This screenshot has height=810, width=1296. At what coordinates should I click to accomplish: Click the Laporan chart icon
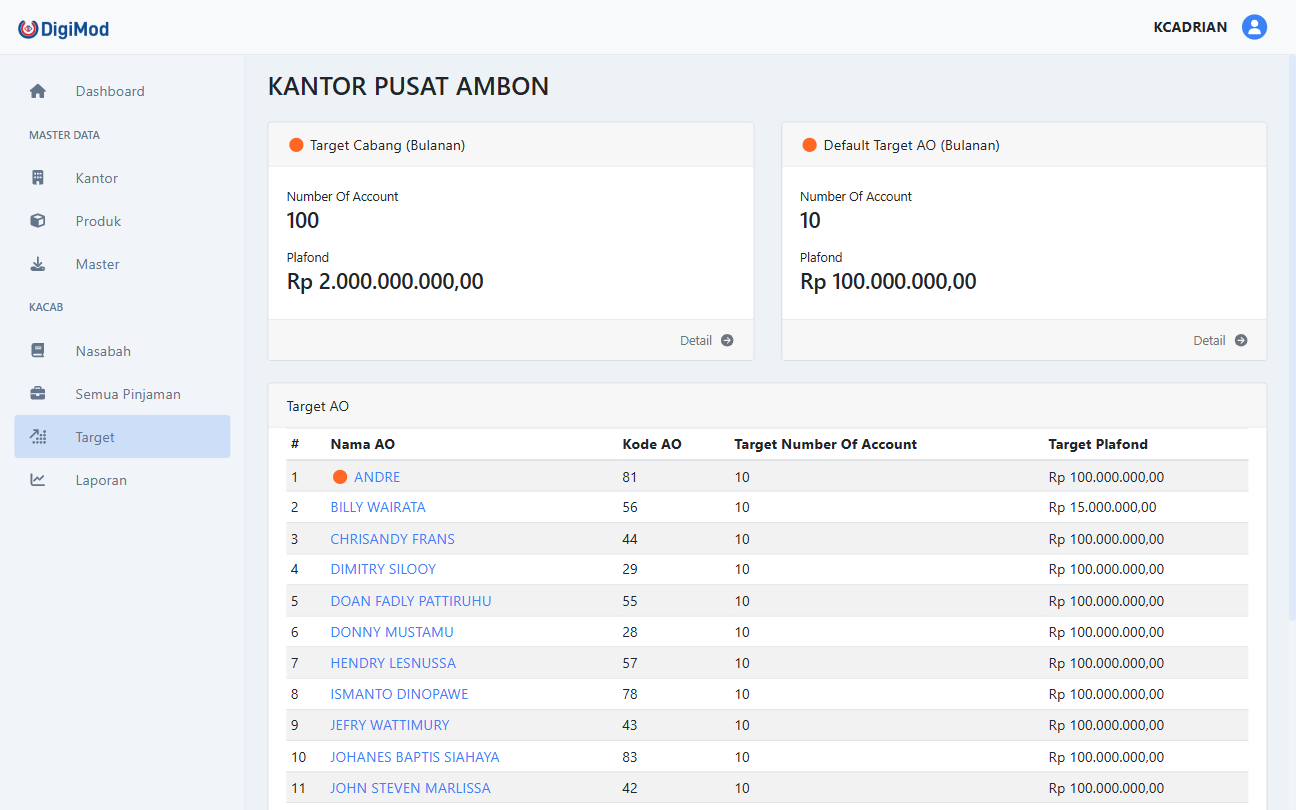[x=38, y=480]
